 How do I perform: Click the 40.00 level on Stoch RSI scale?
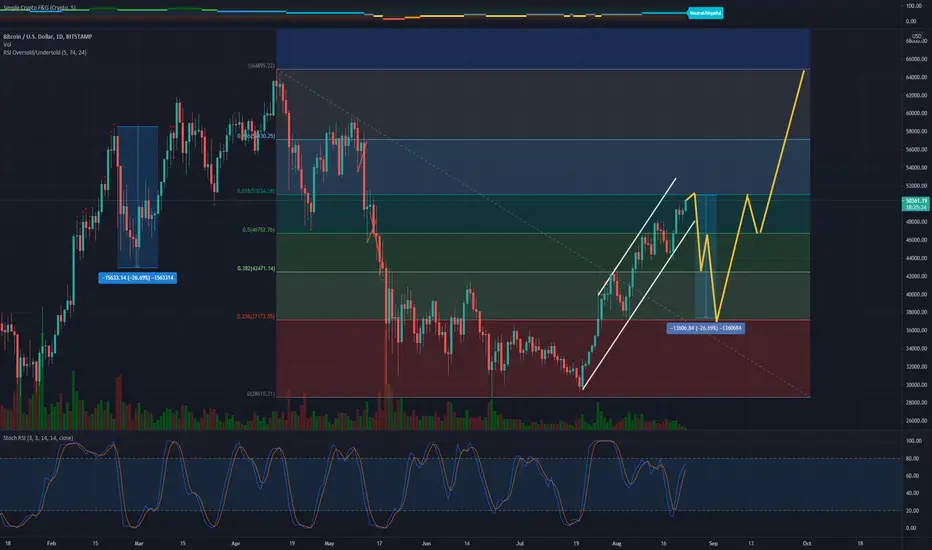coord(913,494)
